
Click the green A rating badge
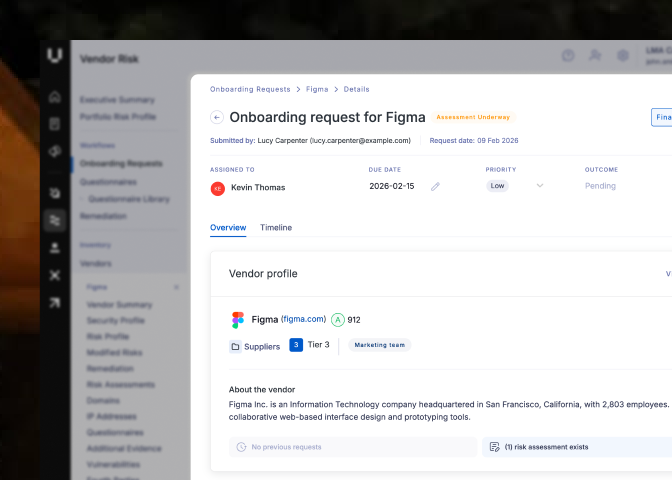(x=338, y=320)
